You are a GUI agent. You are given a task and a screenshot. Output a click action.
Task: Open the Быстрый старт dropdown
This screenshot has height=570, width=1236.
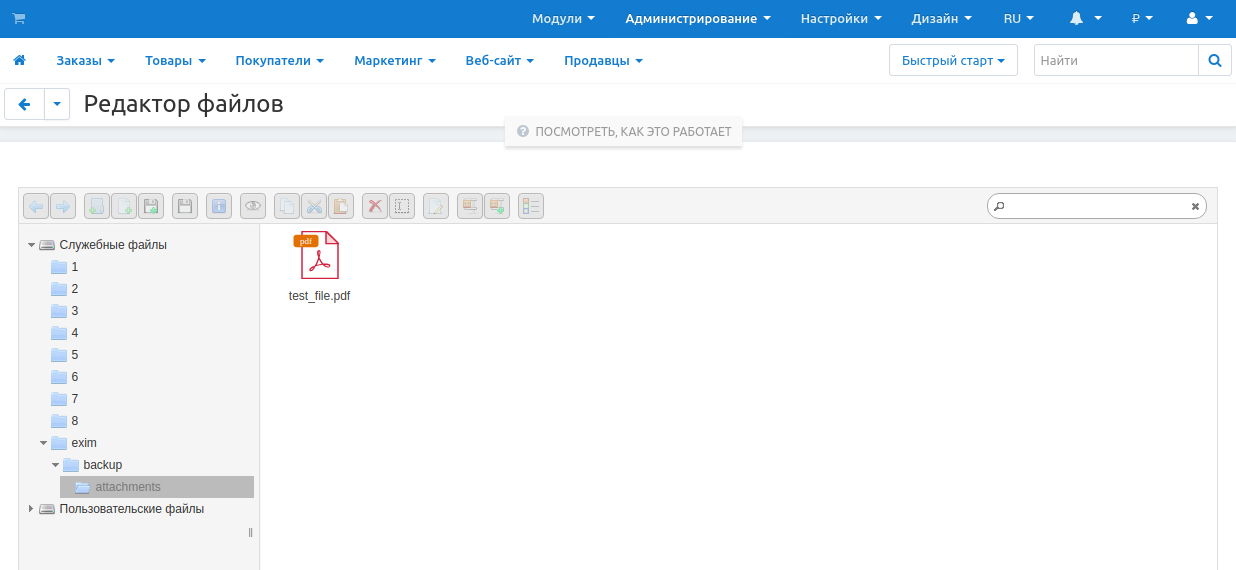[x=953, y=60]
